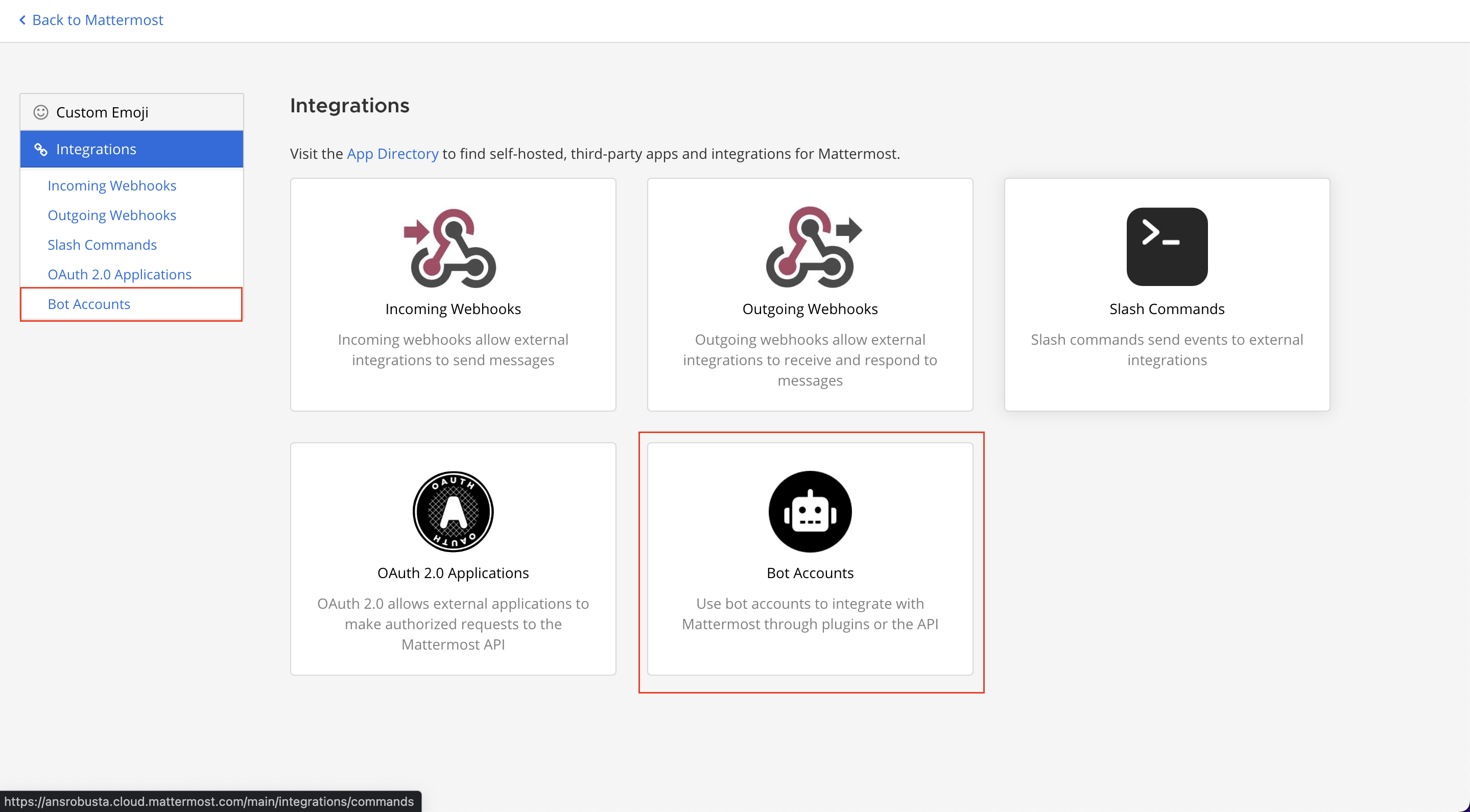Open Outgoing Webhooks from sidebar
The height and width of the screenshot is (812, 1470).
112,215
